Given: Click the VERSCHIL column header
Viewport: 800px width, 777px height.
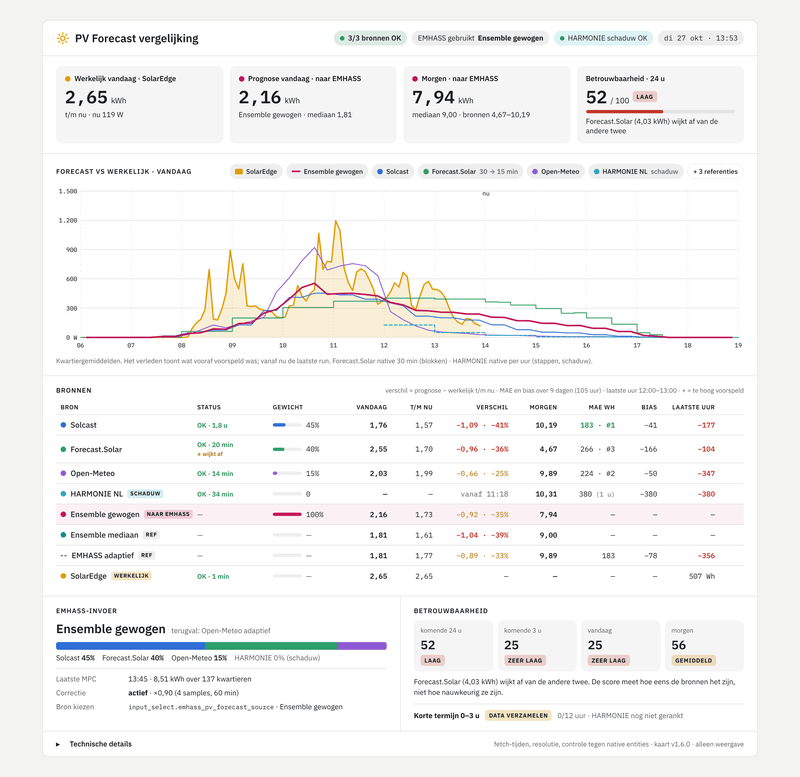Looking at the screenshot, I should pos(492,407).
